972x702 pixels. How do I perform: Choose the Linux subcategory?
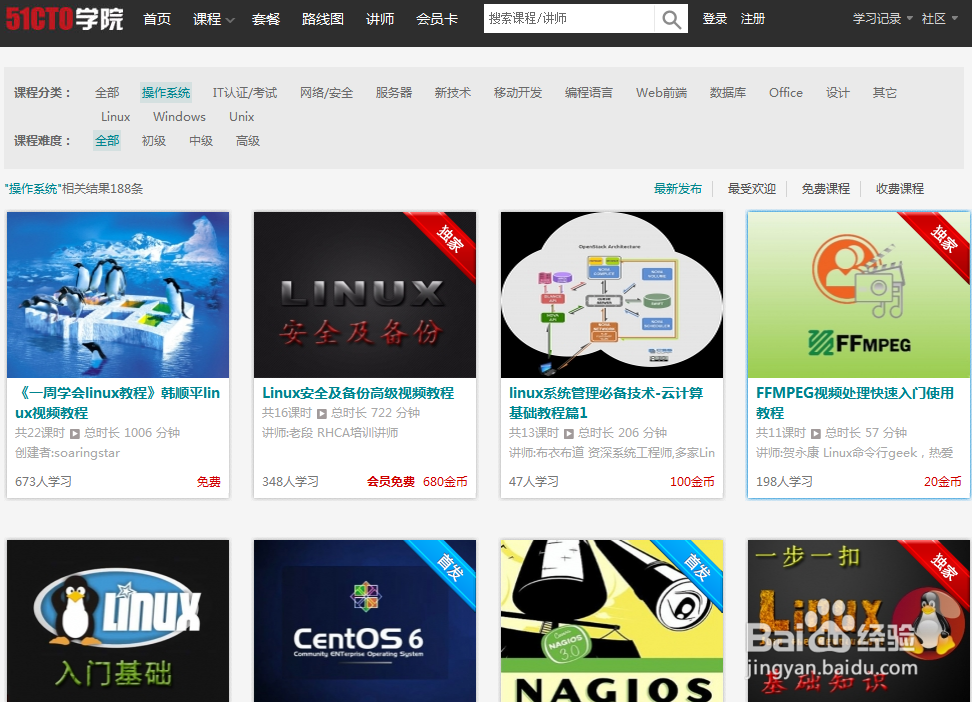[x=115, y=117]
